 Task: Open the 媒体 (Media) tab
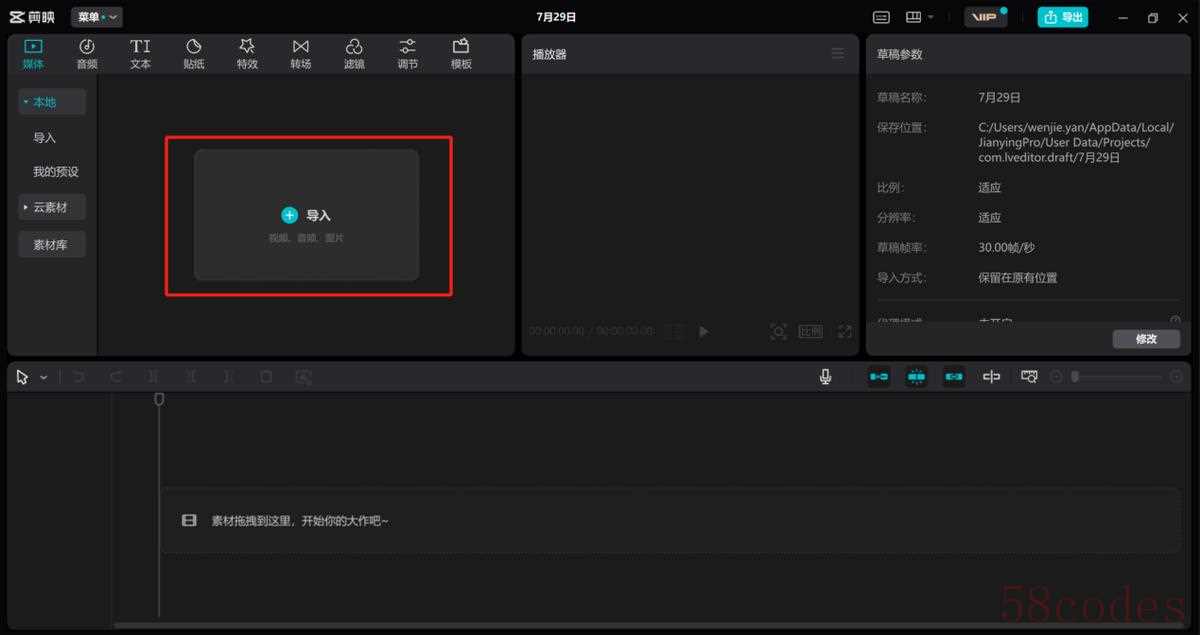pyautogui.click(x=33, y=54)
